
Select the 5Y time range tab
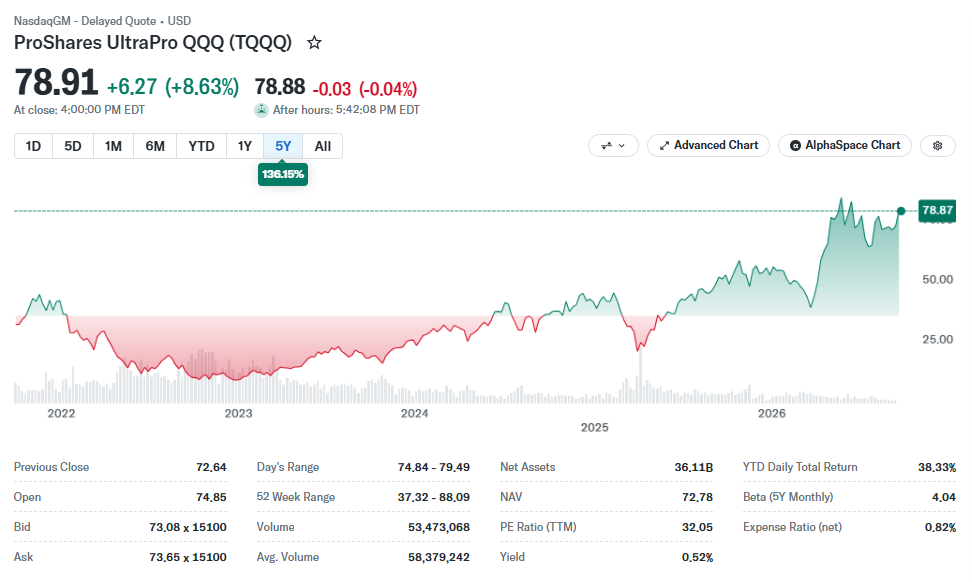(283, 146)
